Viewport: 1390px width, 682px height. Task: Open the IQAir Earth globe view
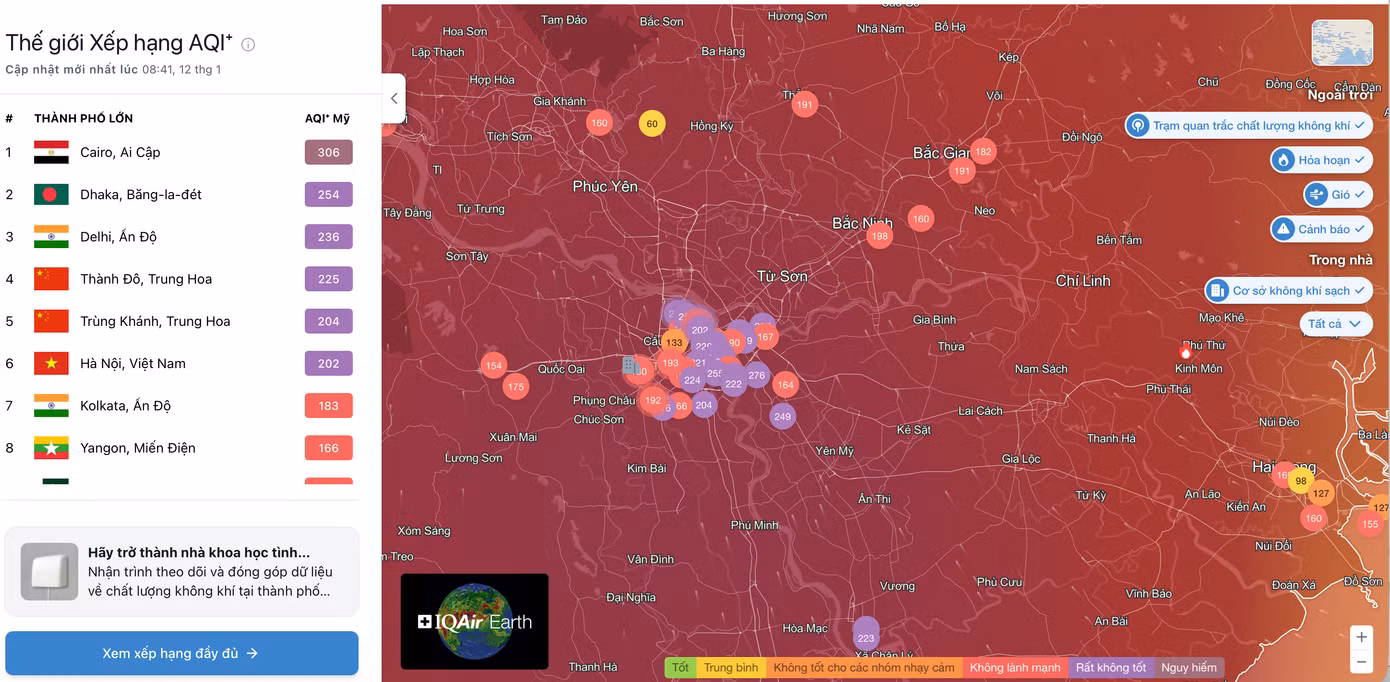coord(474,621)
